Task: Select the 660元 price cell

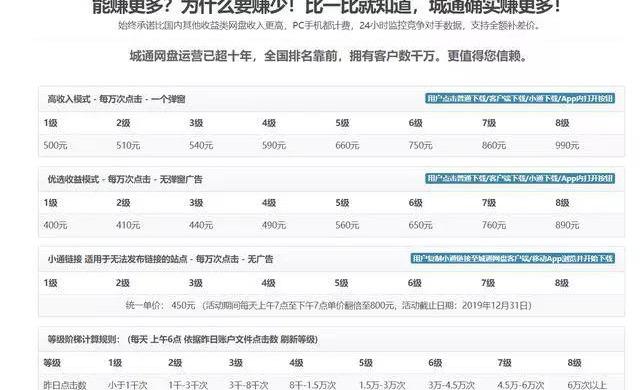Action: click(347, 145)
